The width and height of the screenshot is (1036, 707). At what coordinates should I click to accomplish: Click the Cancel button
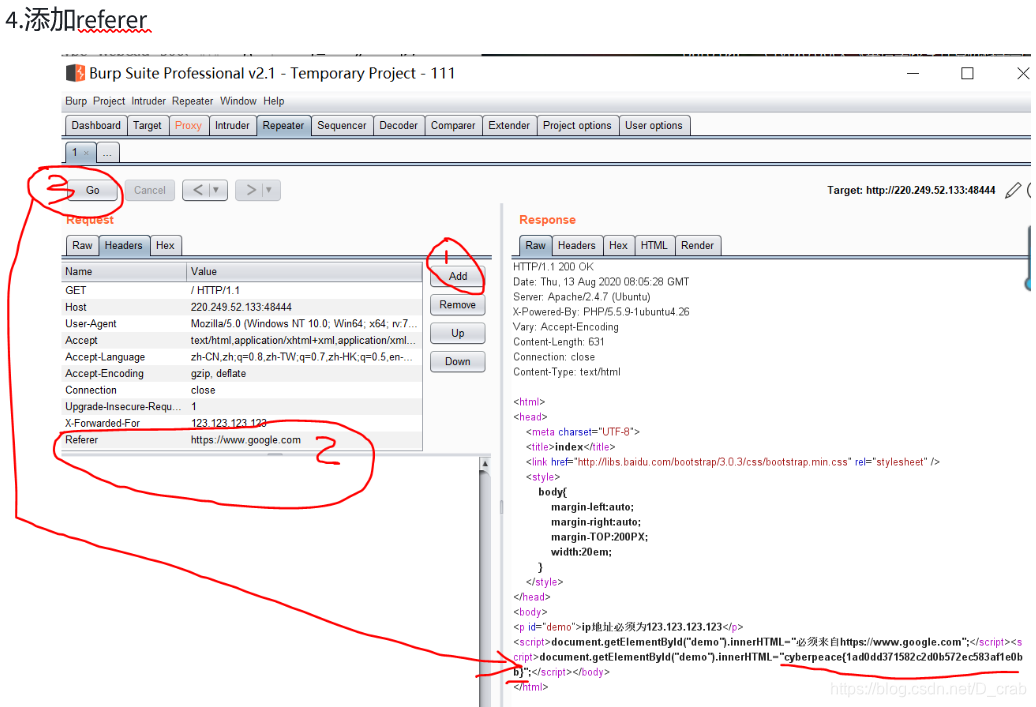[150, 190]
